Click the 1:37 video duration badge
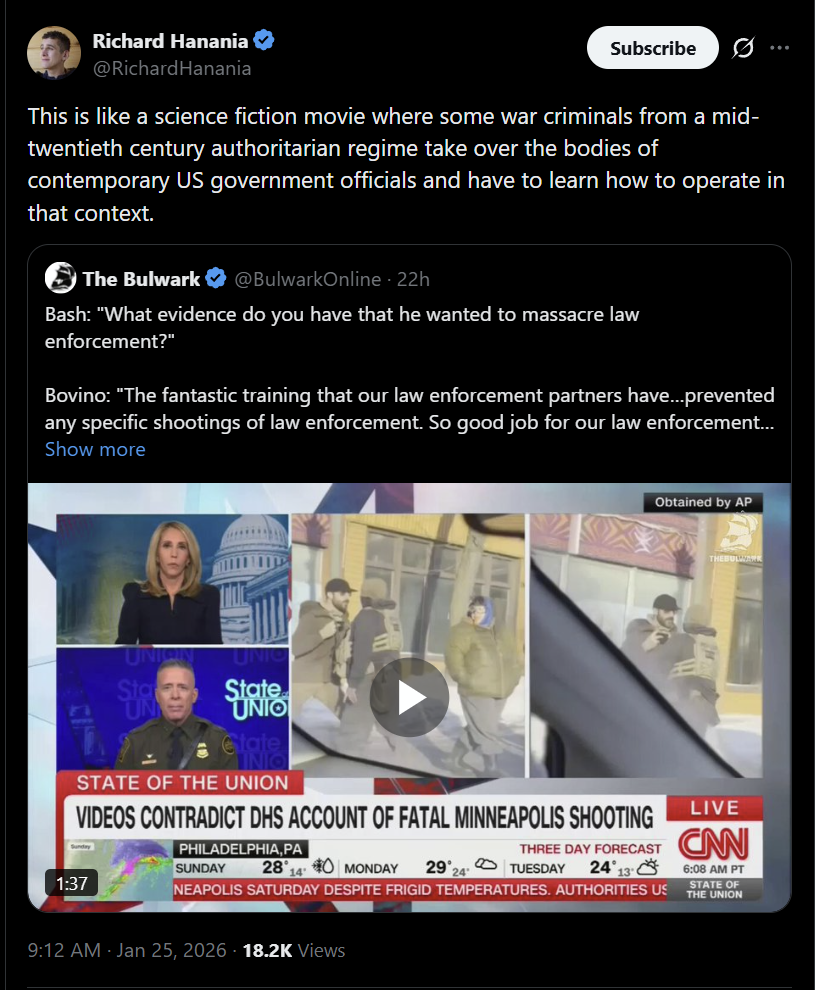Screen dimensions: 815x990 (x=71, y=883)
